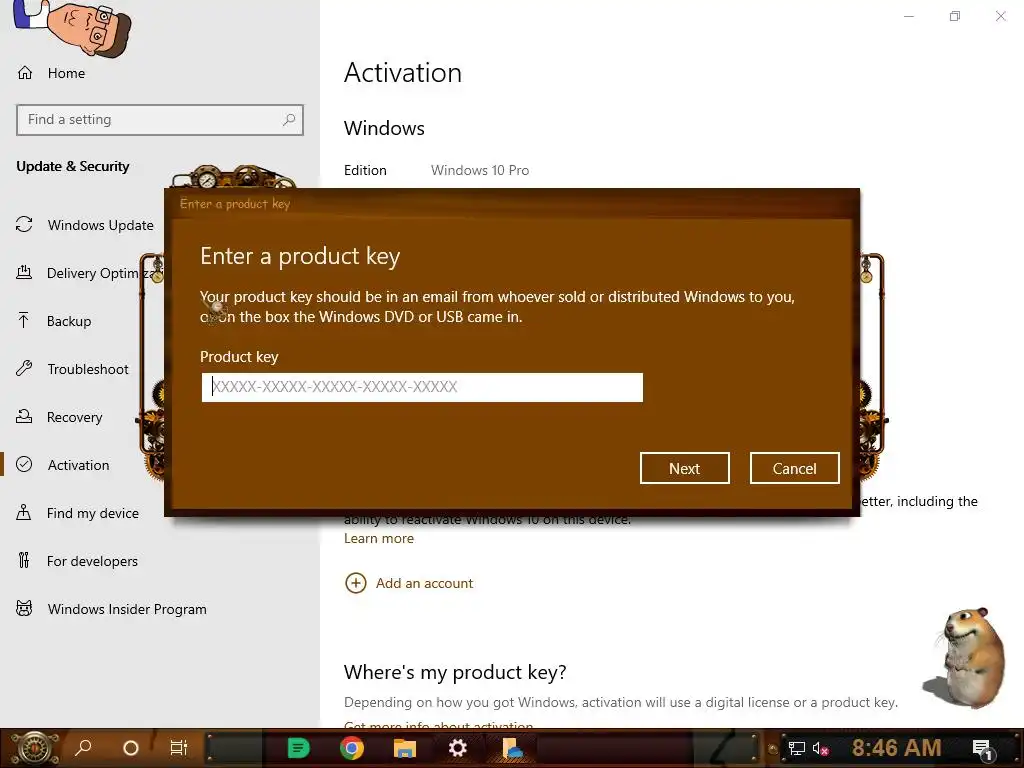Open Windows Insider Program page
Viewport: 1024px width, 768px height.
click(127, 609)
